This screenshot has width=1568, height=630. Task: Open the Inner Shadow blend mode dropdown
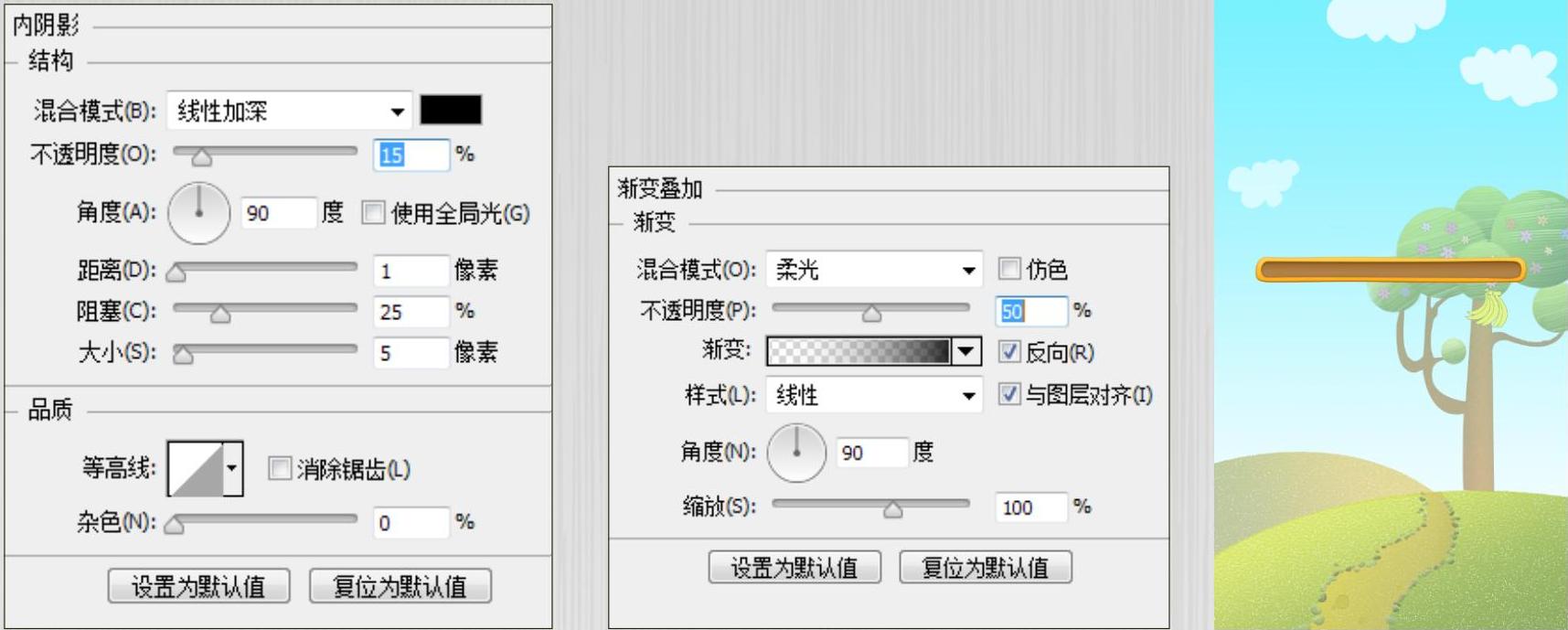[x=289, y=111]
